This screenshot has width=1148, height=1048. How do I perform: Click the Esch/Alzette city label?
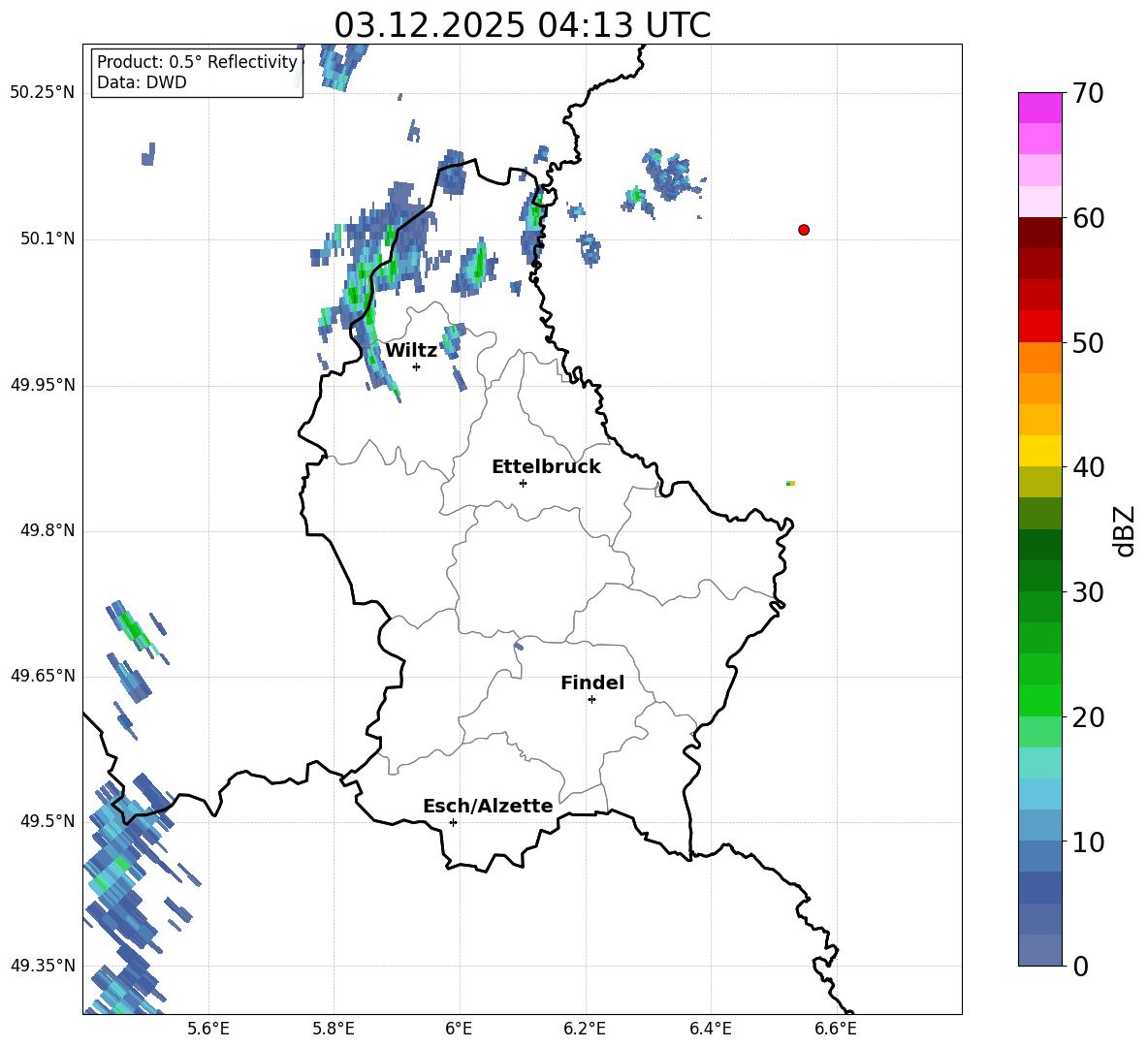pyautogui.click(x=488, y=806)
